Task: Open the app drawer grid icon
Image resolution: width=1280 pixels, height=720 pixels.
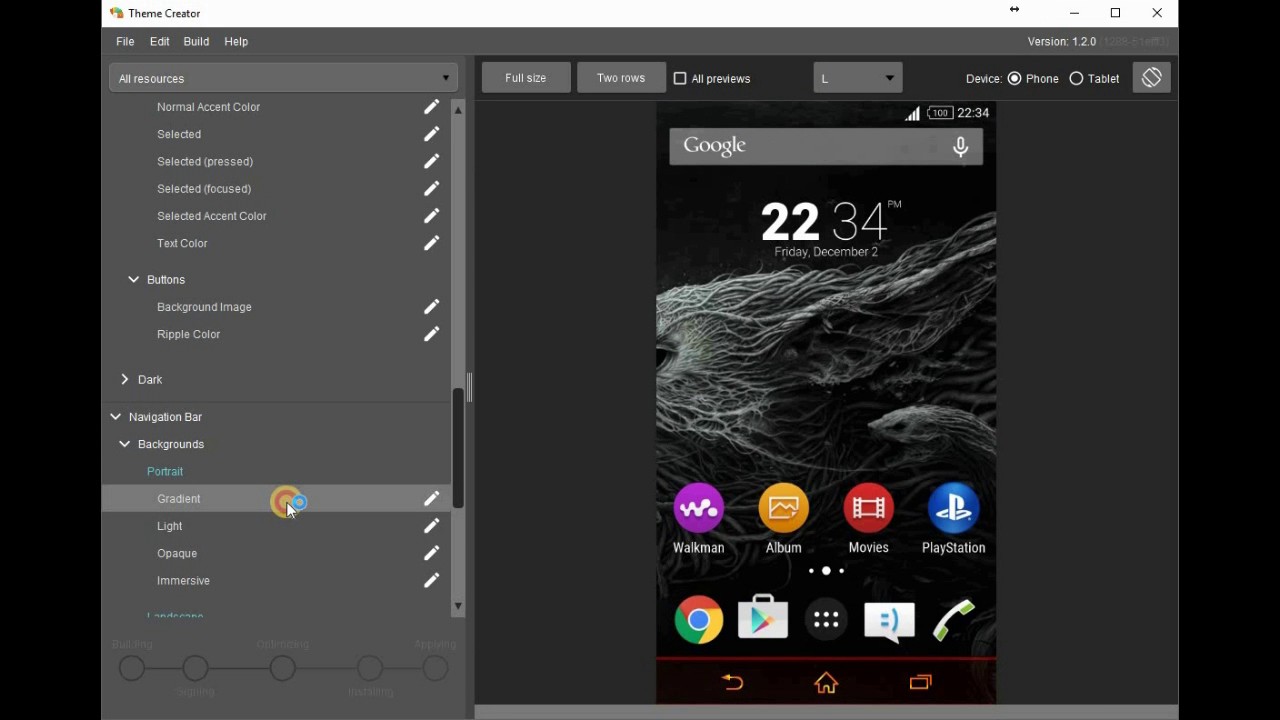Action: click(x=826, y=620)
